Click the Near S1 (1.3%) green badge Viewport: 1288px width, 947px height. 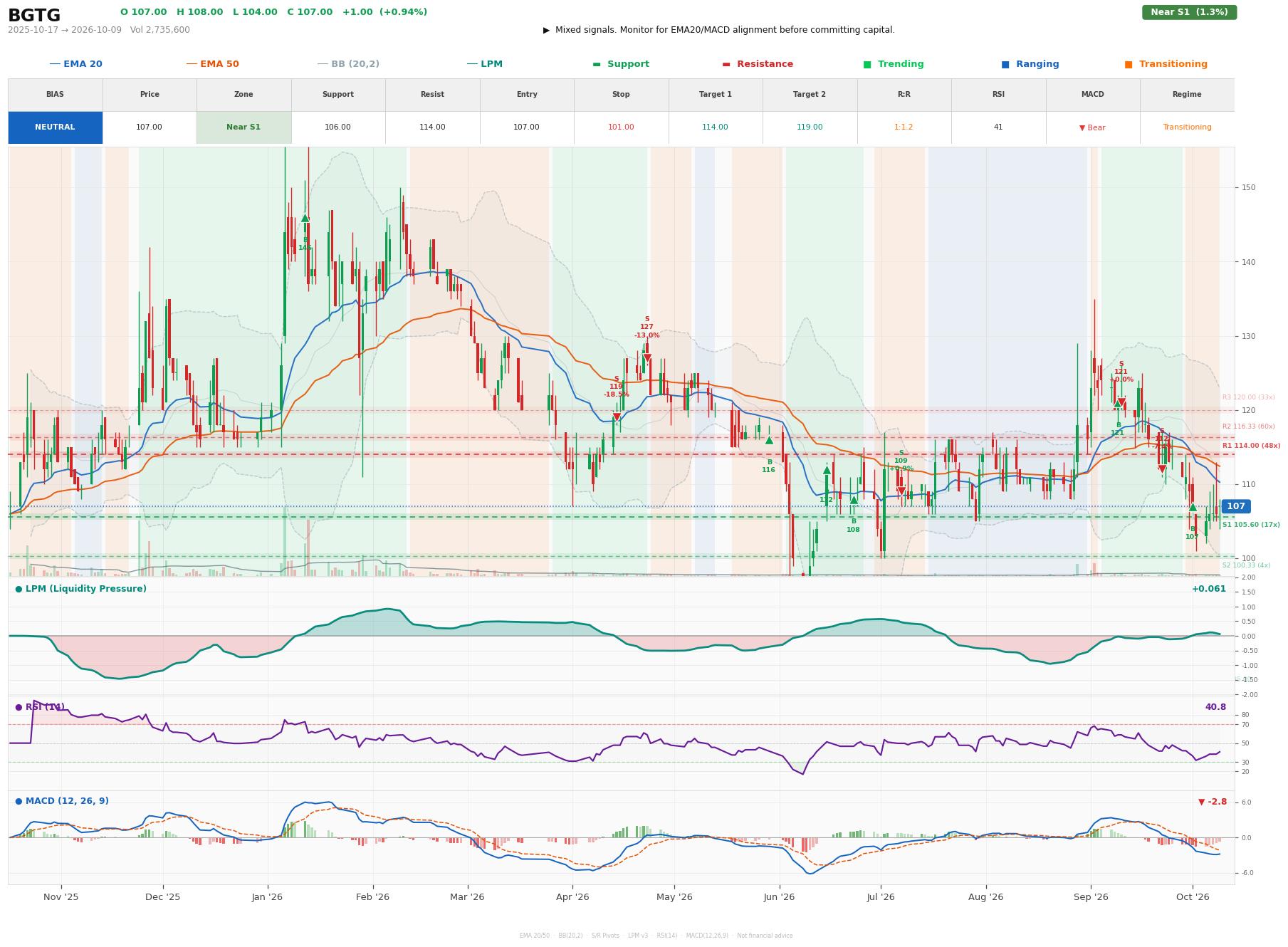[1189, 12]
